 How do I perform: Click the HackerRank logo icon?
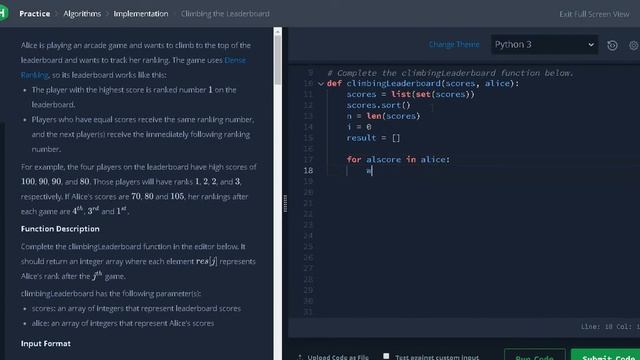click(3, 13)
